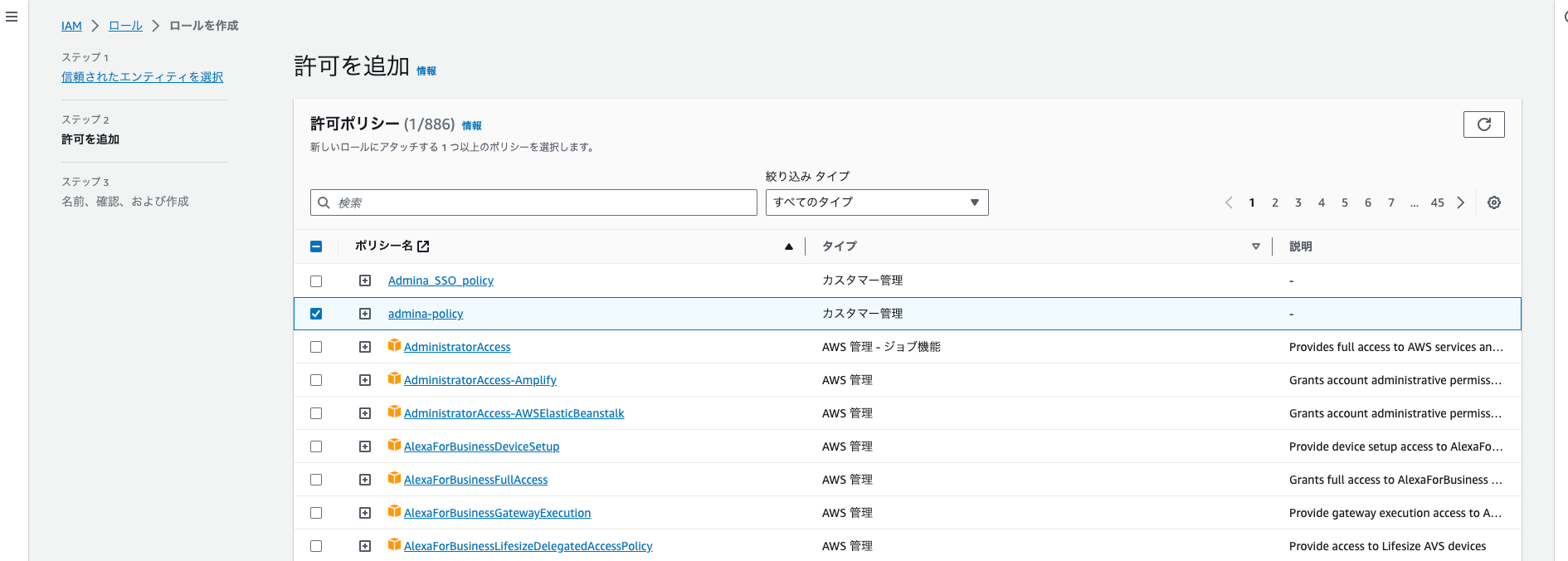The height and width of the screenshot is (561, 1568).
Task: Go to page 6 of policies
Action: tap(1368, 202)
